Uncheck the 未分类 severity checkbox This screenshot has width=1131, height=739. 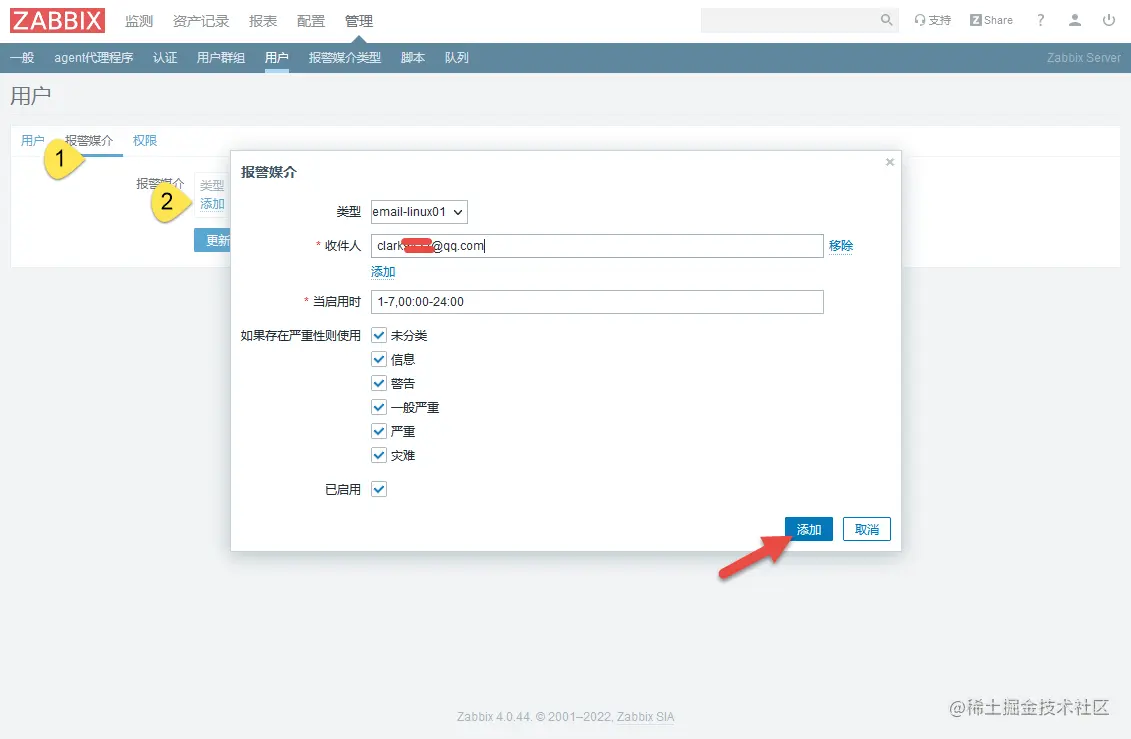(x=378, y=335)
